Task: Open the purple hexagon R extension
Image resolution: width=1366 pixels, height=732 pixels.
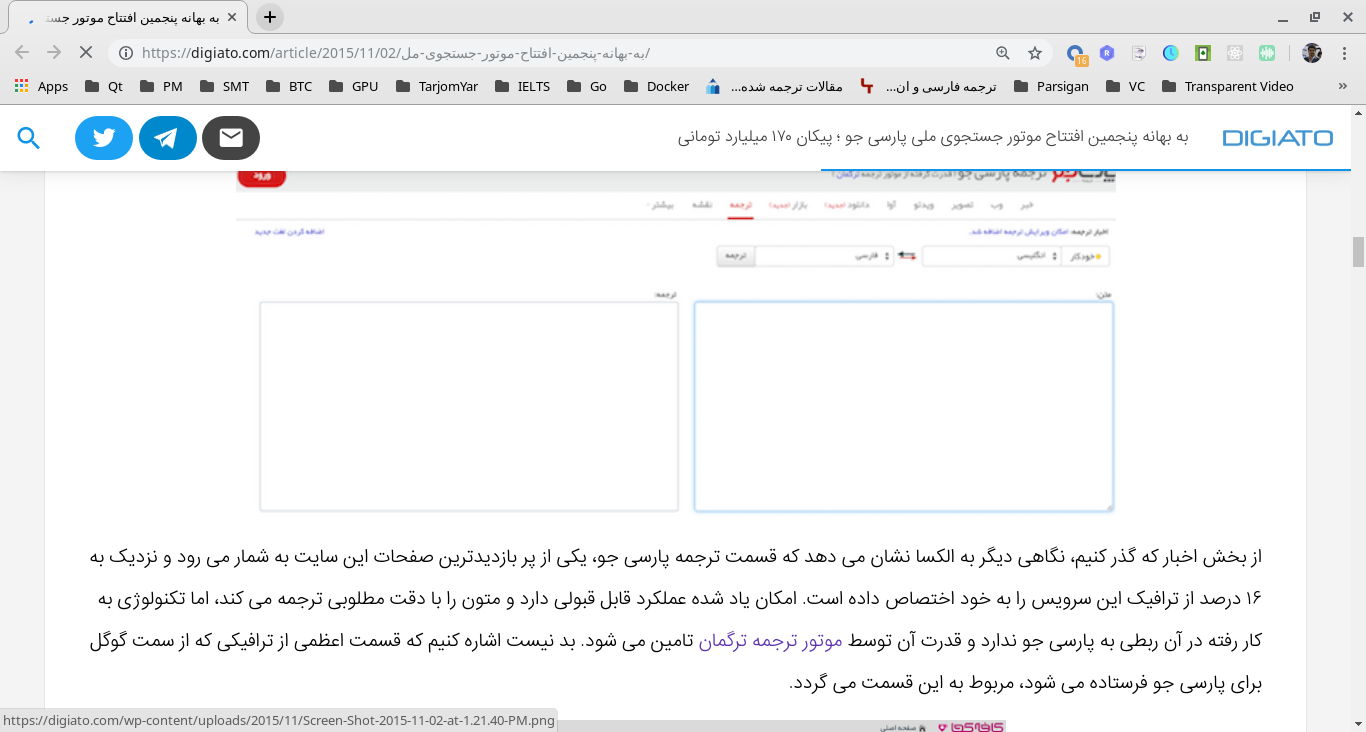Action: tap(1107, 53)
